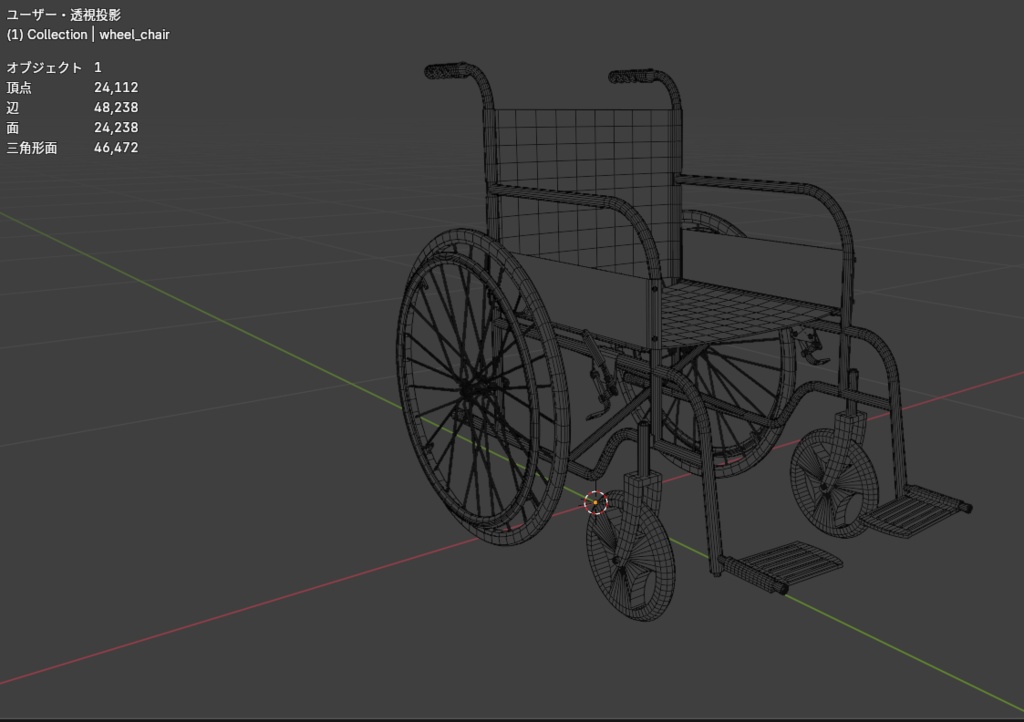Click the '三角形面' statistics label

[x=32, y=148]
